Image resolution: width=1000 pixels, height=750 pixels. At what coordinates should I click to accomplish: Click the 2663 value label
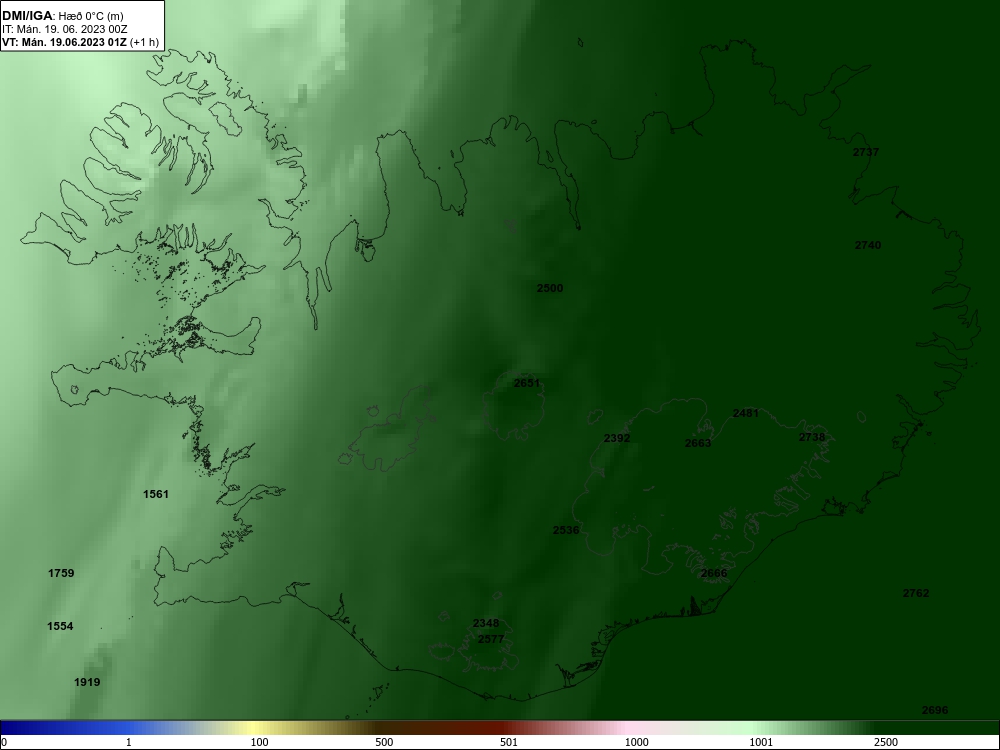click(x=698, y=443)
